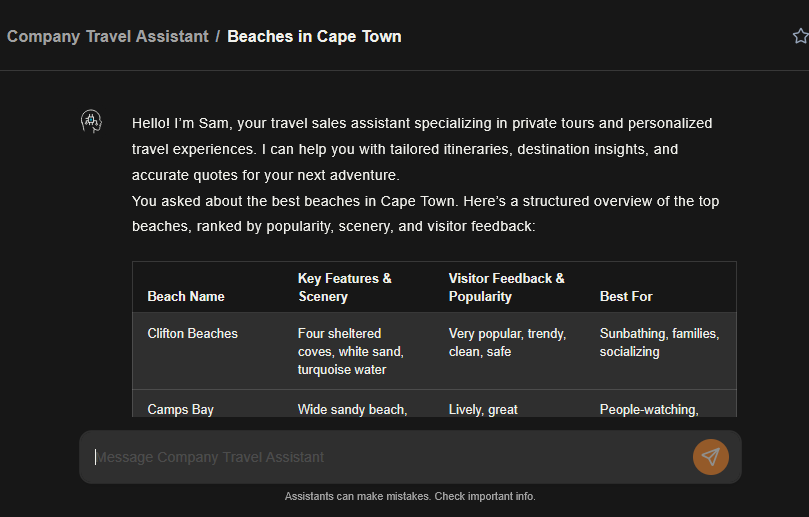Click the 'Very popular, trendy' feedback cell
The image size is (809, 517).
[507, 342]
